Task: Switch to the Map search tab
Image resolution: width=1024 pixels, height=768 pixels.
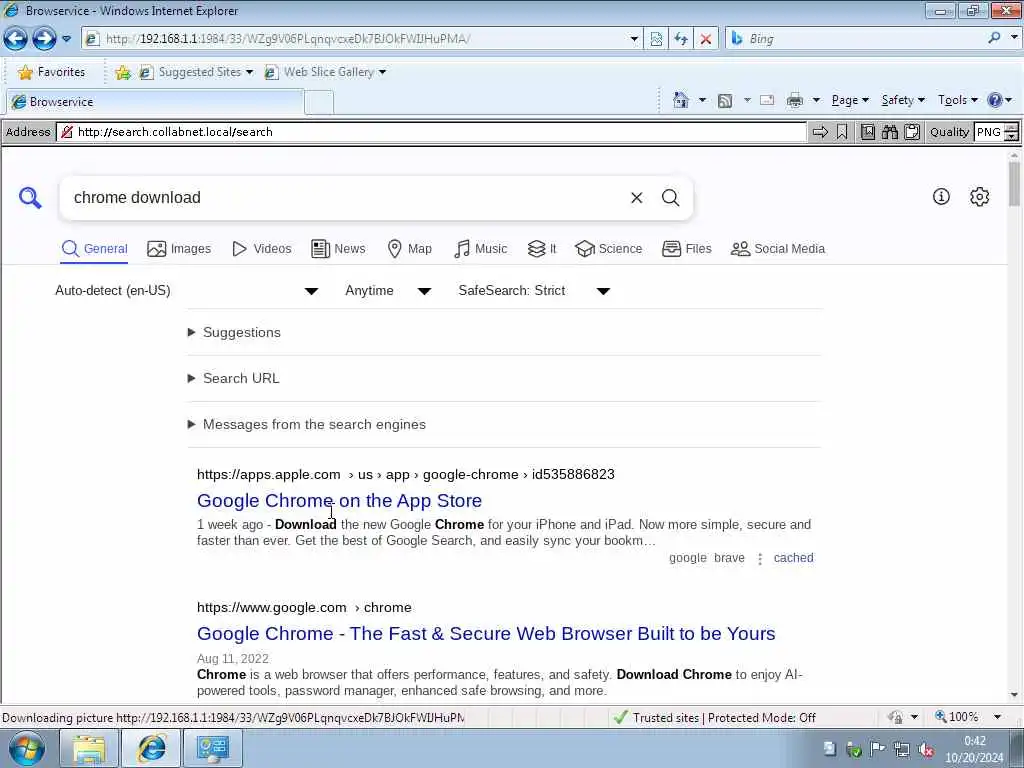Action: click(x=409, y=249)
